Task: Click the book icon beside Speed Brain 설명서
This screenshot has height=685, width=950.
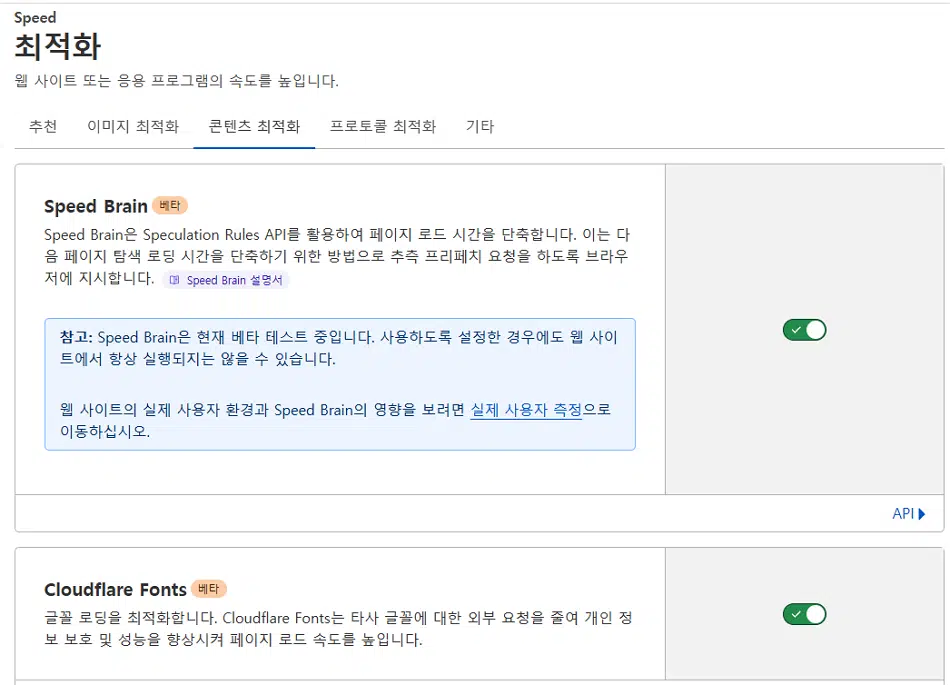Action: coord(174,280)
